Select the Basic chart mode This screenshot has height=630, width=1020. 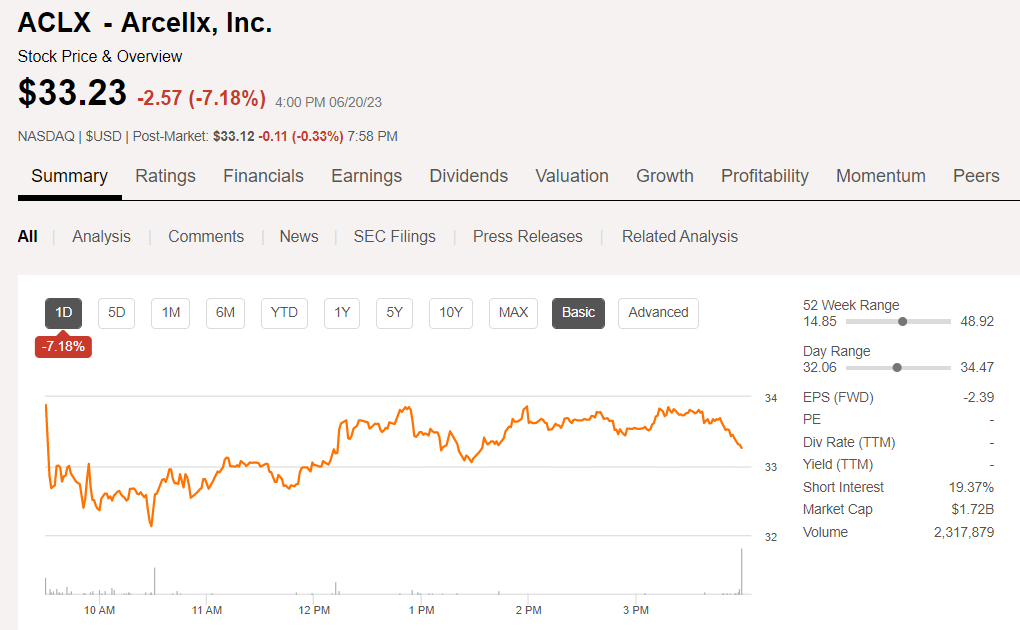coord(578,313)
